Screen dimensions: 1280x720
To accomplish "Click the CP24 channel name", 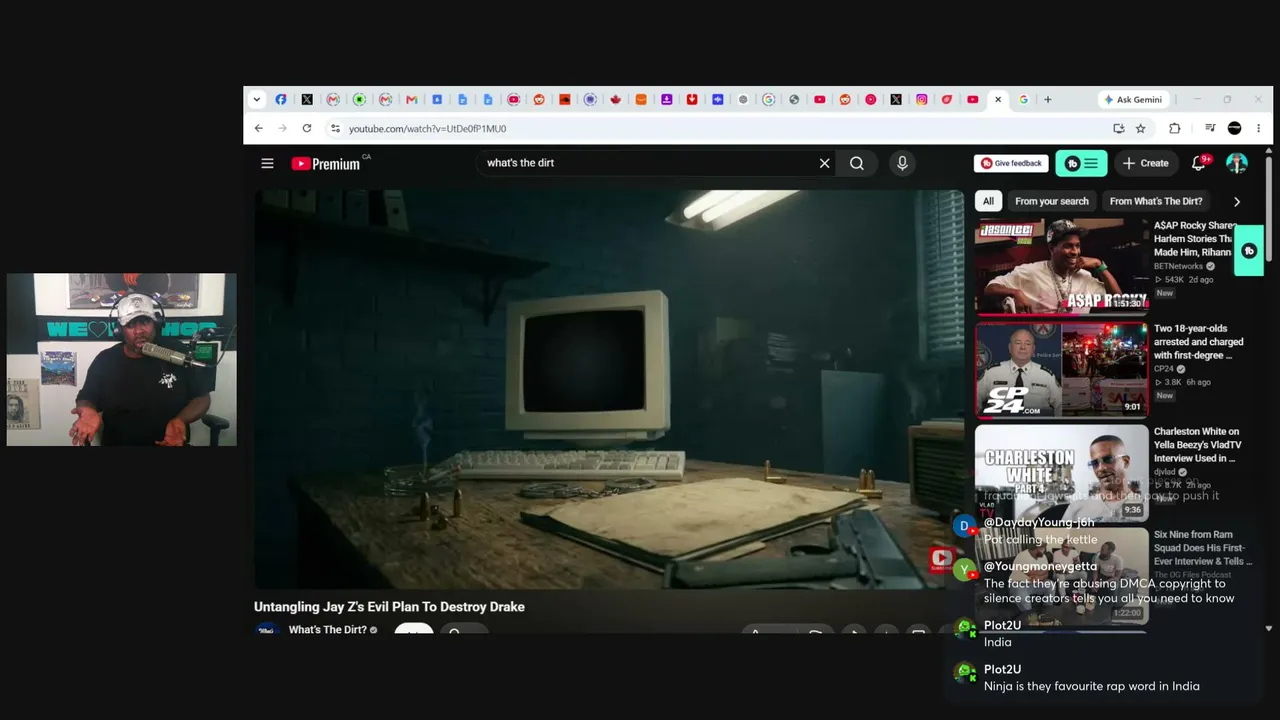I will click(1164, 369).
